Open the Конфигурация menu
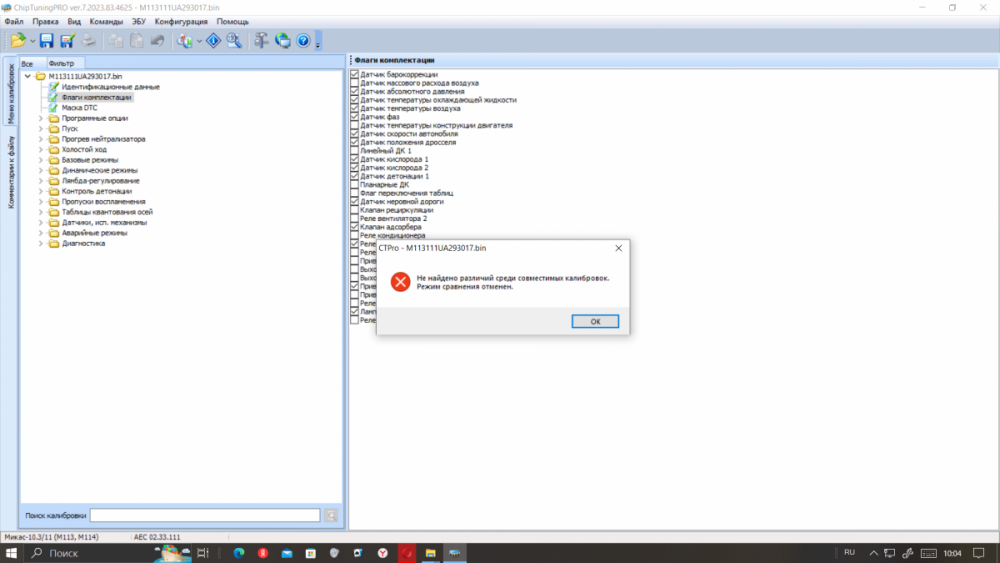 pyautogui.click(x=181, y=22)
